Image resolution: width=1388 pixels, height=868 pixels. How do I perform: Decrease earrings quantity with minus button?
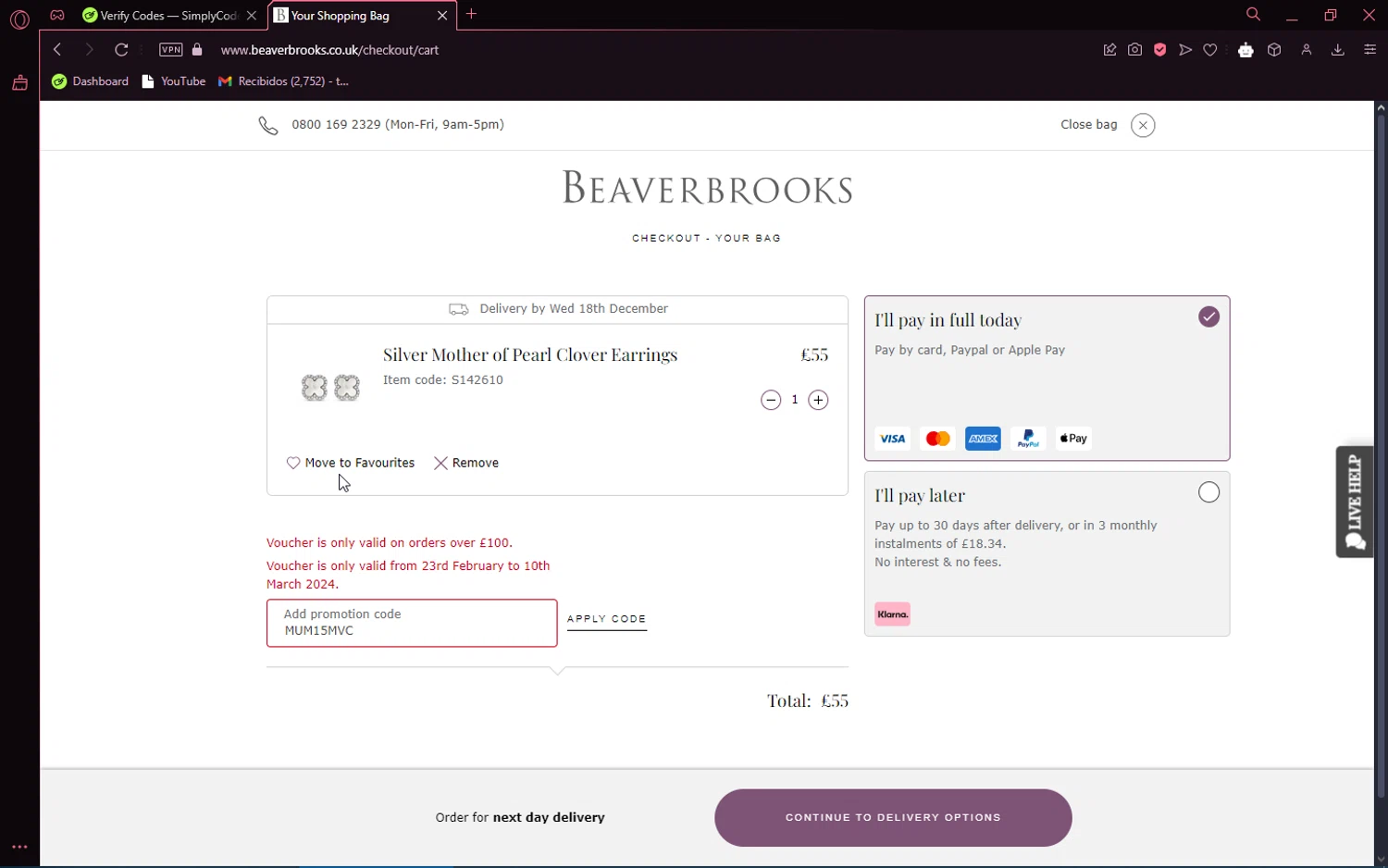tap(771, 400)
